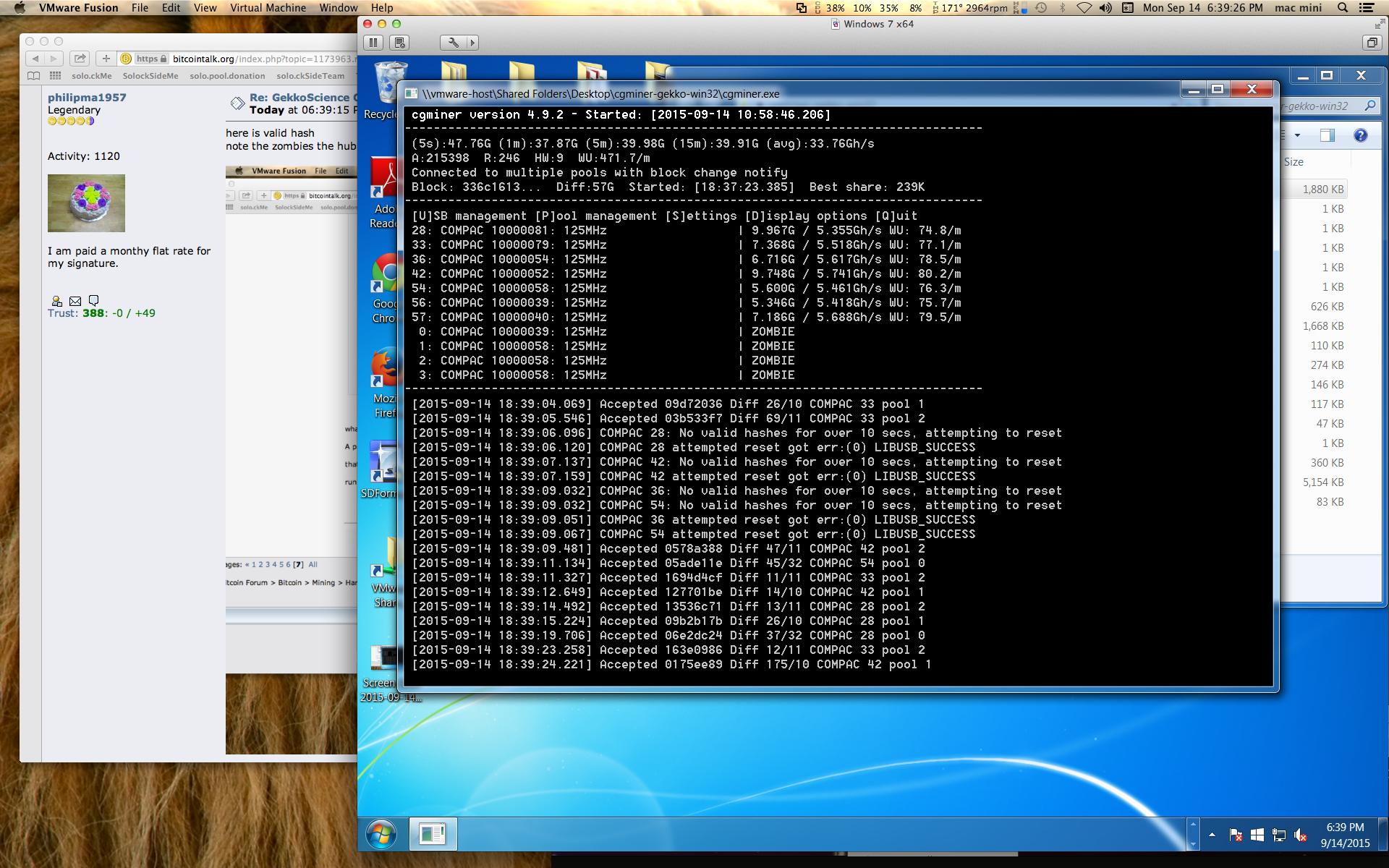Open the Apple menu
Screen dimensions: 1389x868
point(19,8)
